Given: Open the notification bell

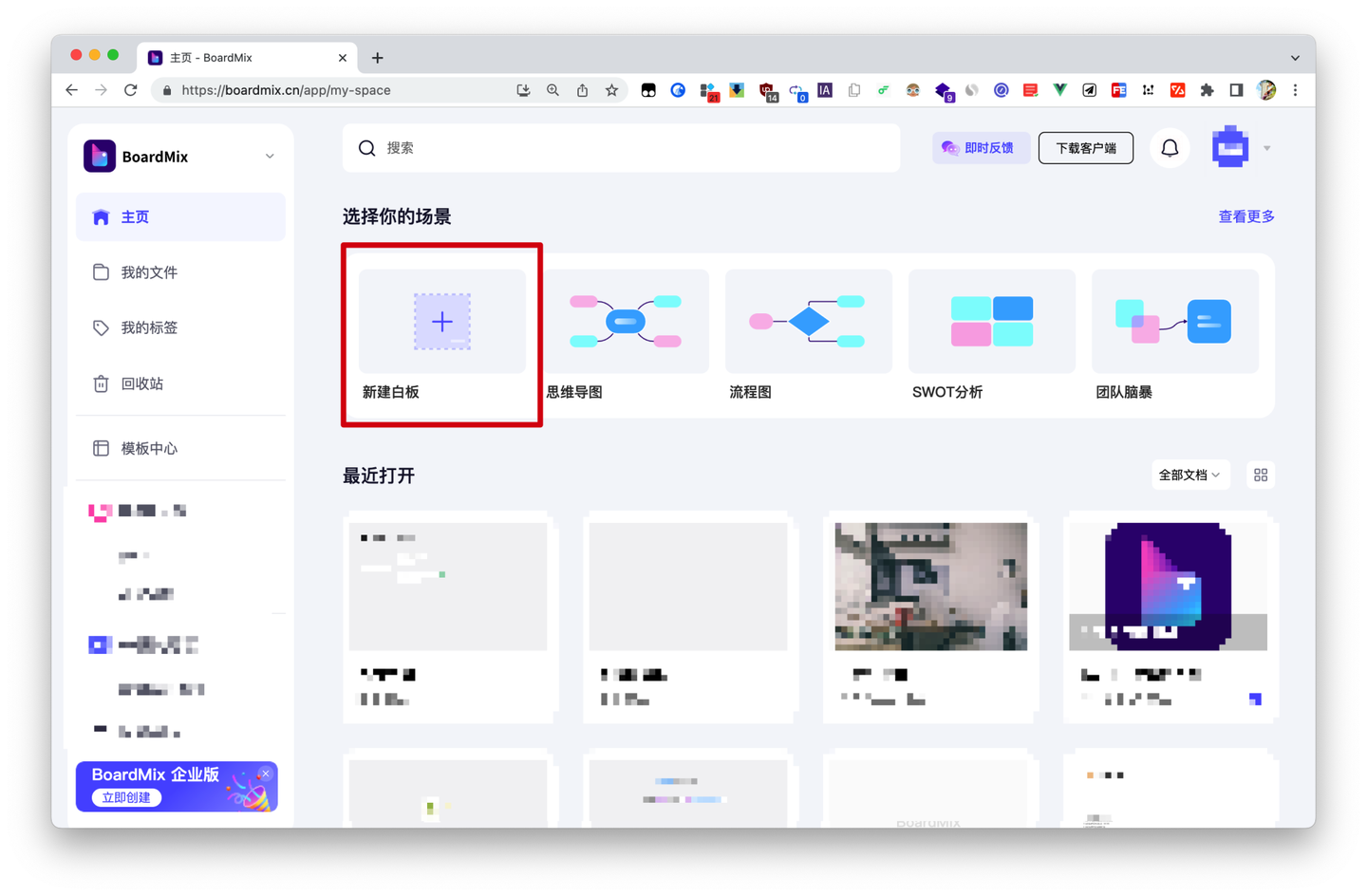Looking at the screenshot, I should (x=1170, y=148).
